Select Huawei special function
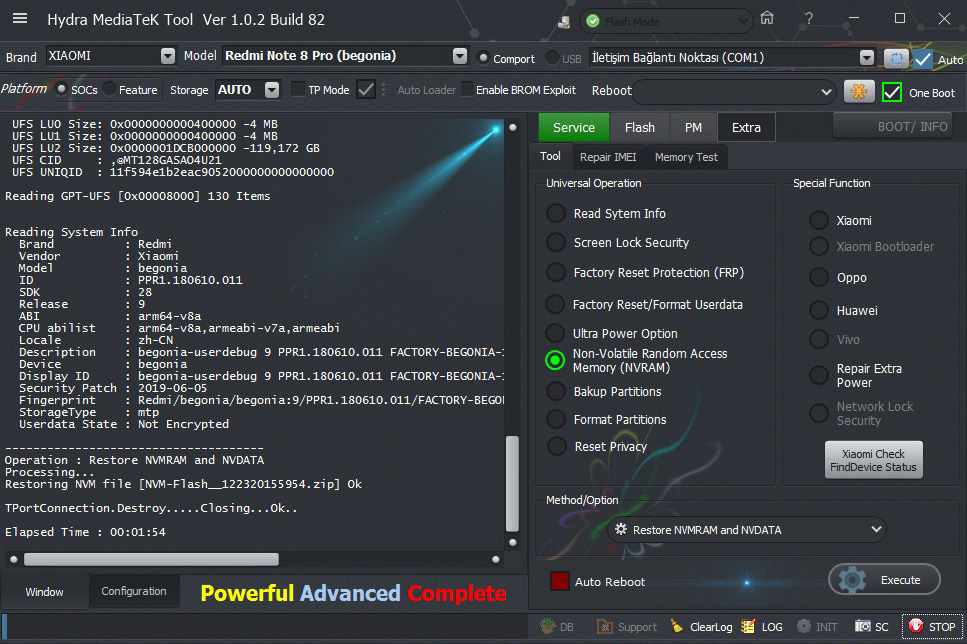 coord(819,310)
